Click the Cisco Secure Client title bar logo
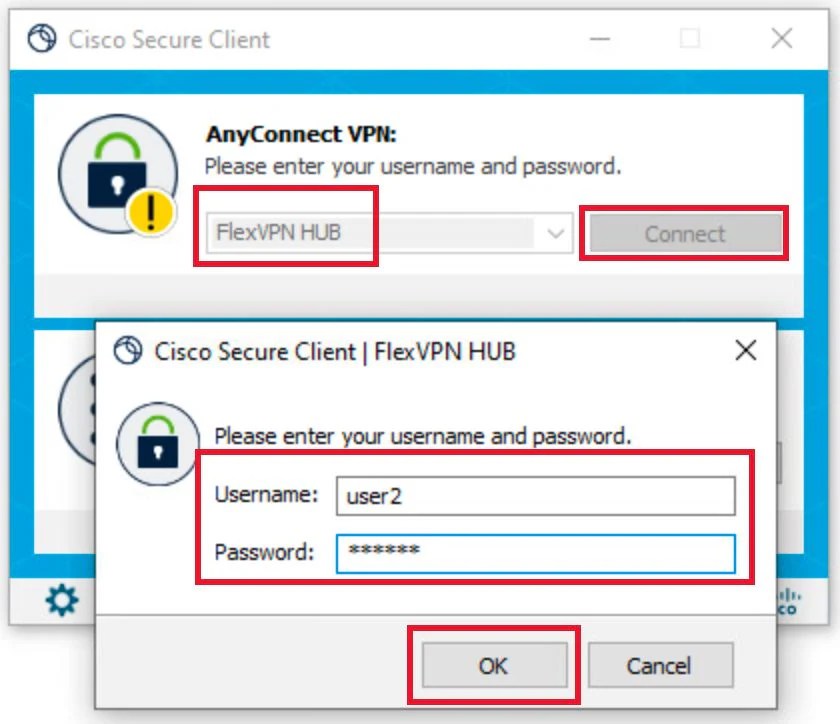This screenshot has width=840, height=724. pyautogui.click(x=39, y=39)
